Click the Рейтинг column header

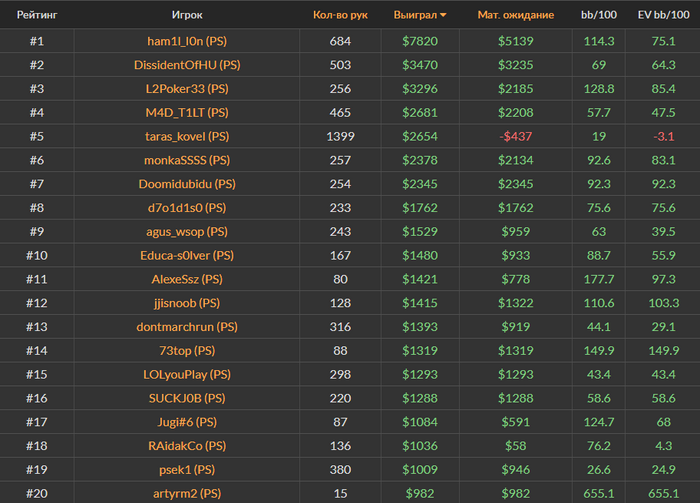[x=37, y=15]
